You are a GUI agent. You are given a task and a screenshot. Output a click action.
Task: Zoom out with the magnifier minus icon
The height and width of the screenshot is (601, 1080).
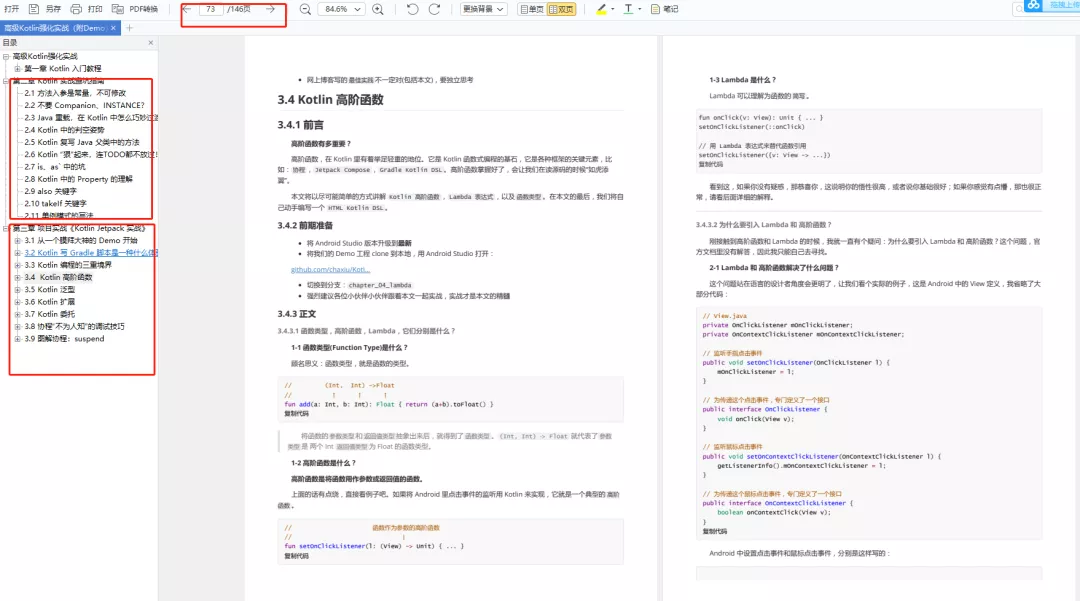pyautogui.click(x=305, y=8)
